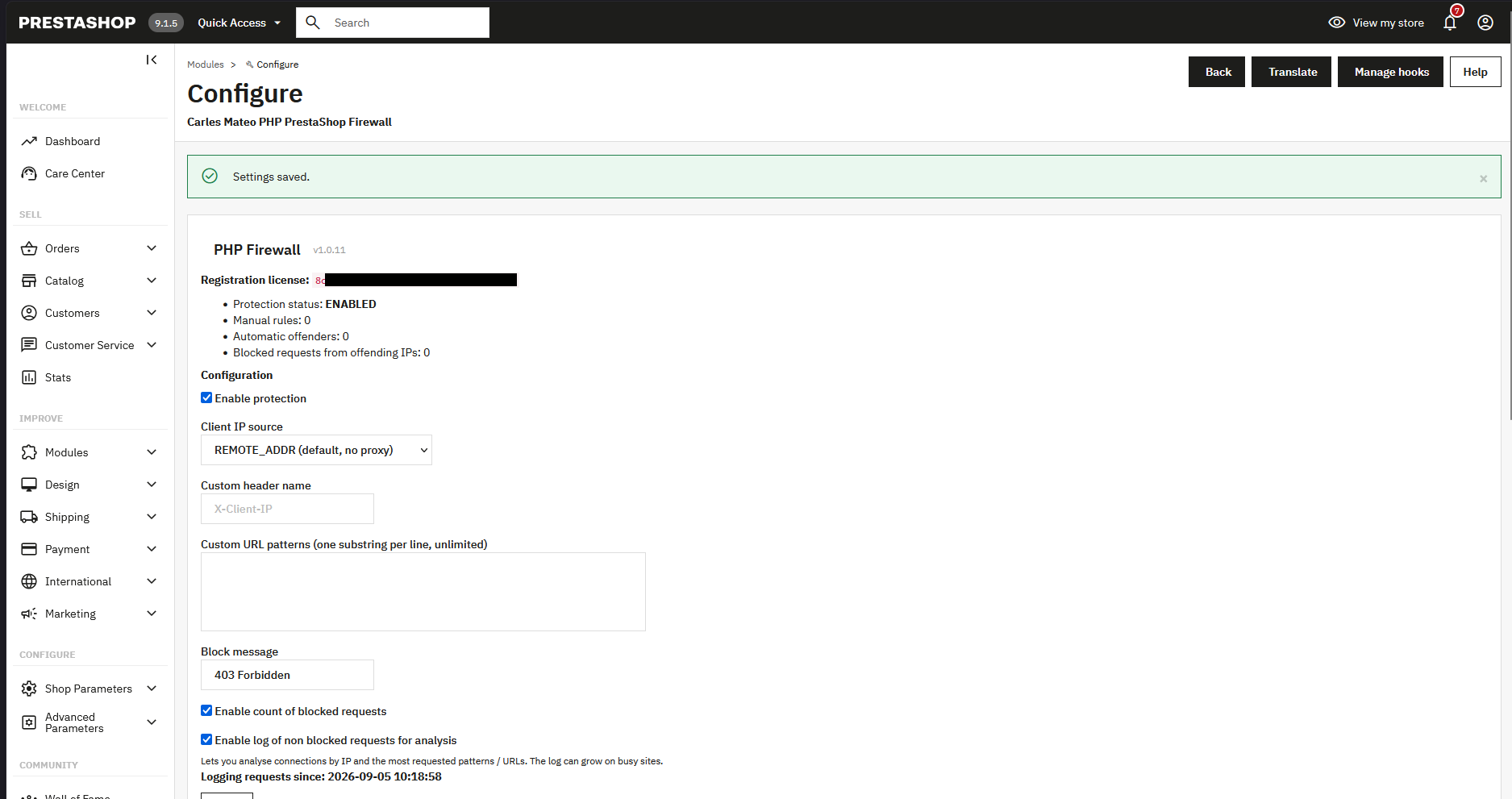Click the Design monitor icon
Screen dimensions: 1512x799
(x=29, y=485)
